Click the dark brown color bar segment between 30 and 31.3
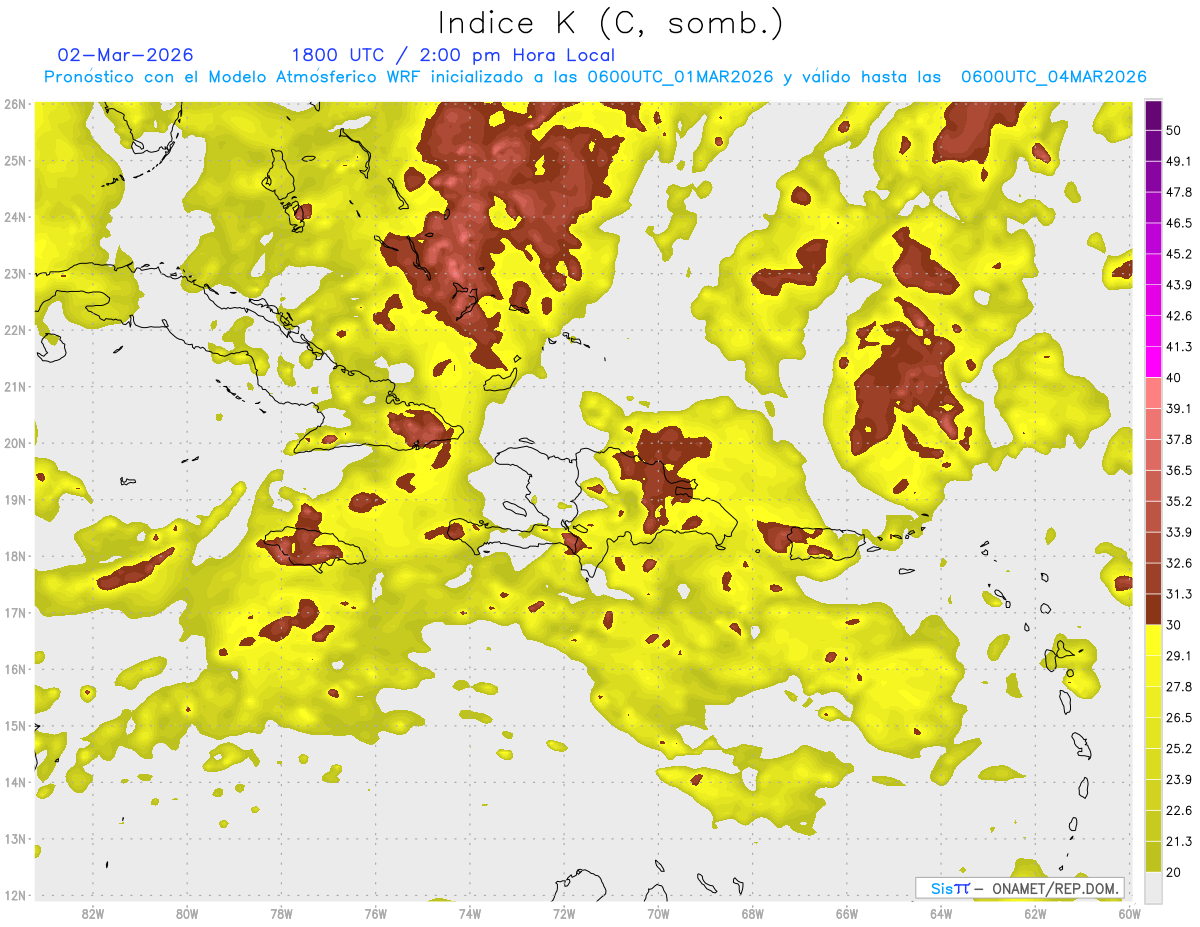Screen dimensions: 1200x927 tap(1153, 609)
